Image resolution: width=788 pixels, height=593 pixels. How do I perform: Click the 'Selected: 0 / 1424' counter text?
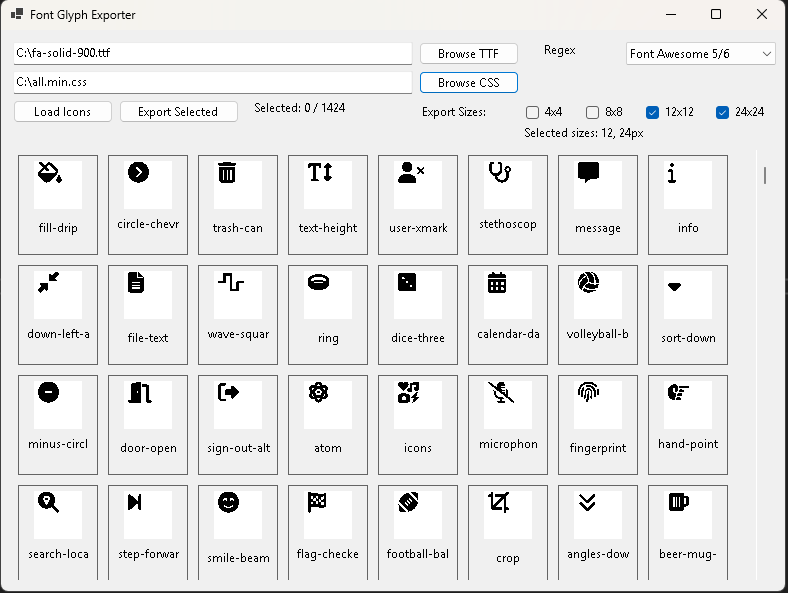pos(300,108)
